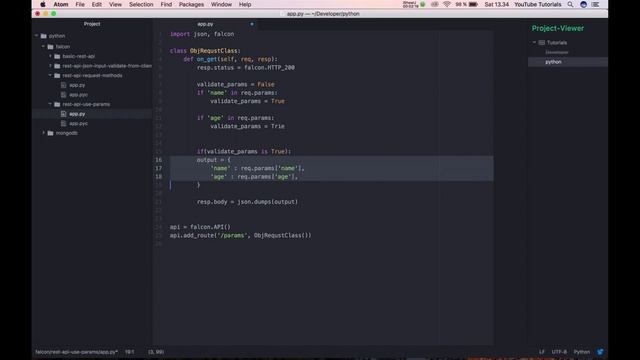The height and width of the screenshot is (360, 640).
Task: Select the mongodb folder name
Action: (67, 133)
